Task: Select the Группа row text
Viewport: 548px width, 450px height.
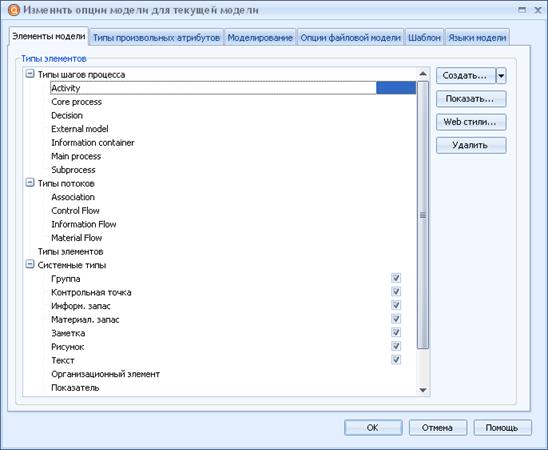Action: (66, 279)
